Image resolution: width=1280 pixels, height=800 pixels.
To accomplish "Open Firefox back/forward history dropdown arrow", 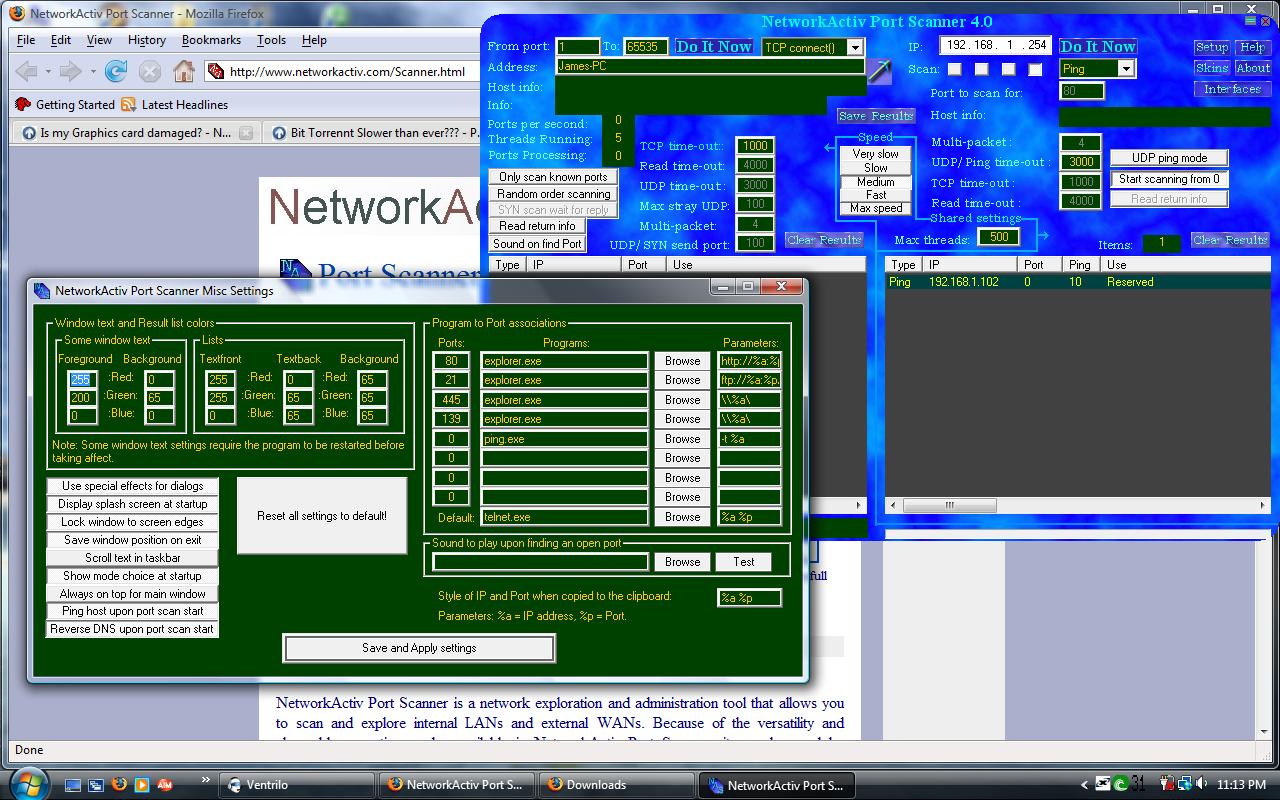I will click(94, 72).
